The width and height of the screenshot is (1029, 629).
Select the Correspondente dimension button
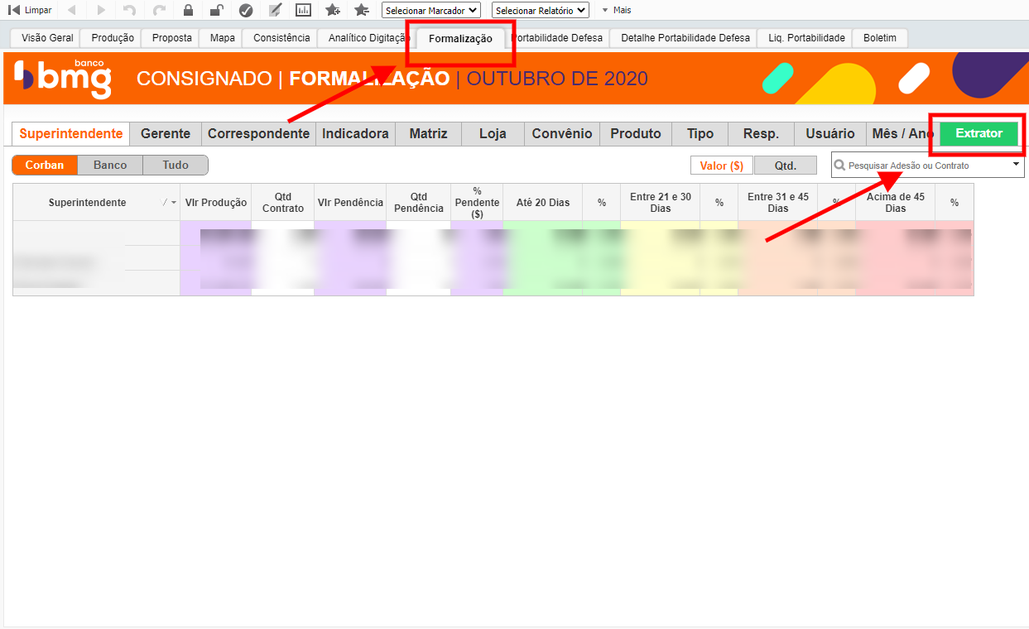[x=259, y=134]
